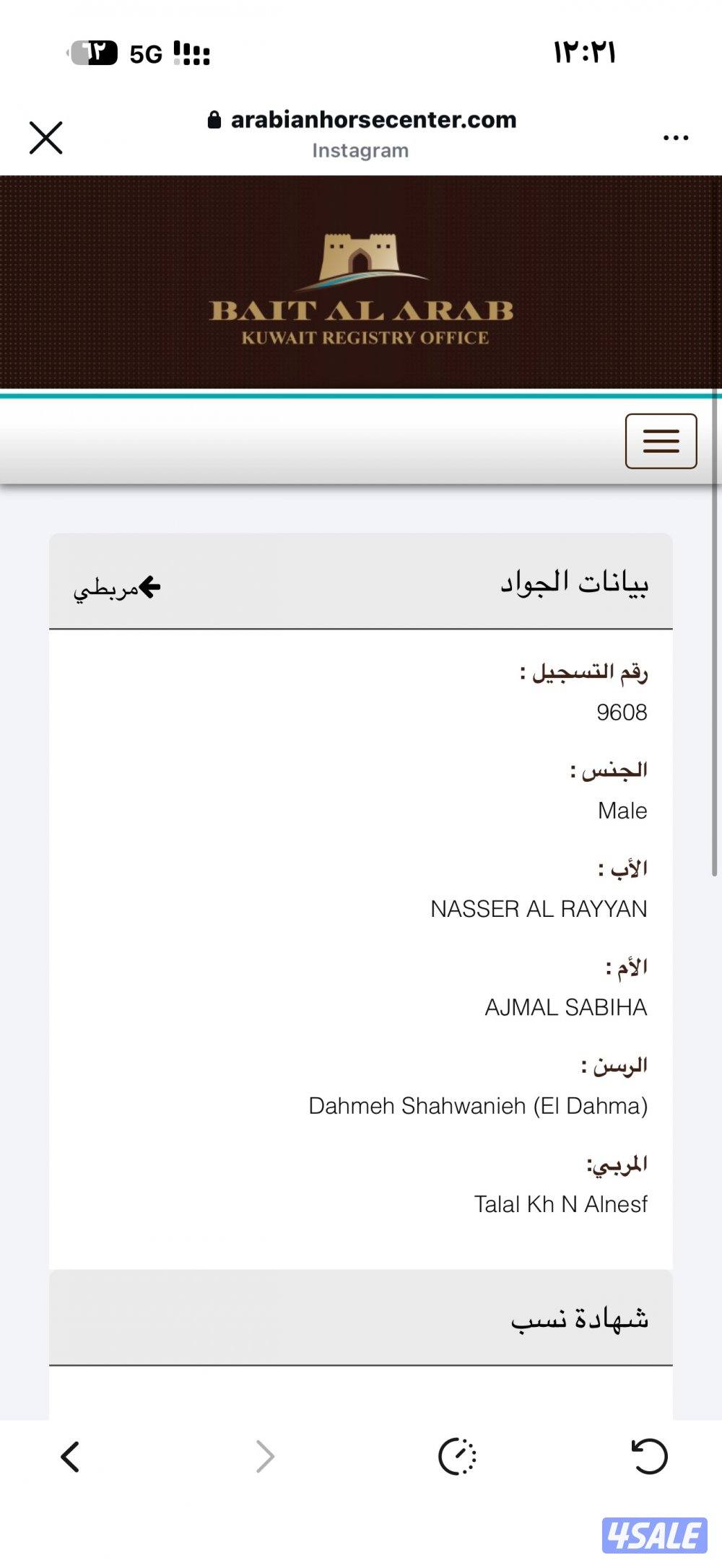This screenshot has height=1568, width=722.
Task: Tap the browser back navigation arrow
Action: point(69,1455)
